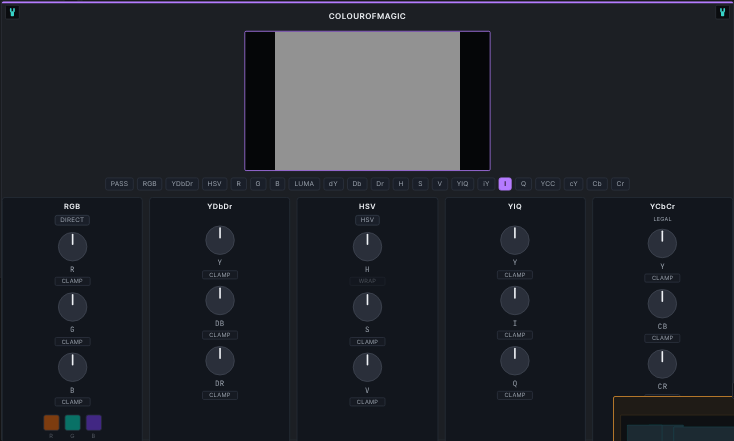Click the purple B color swatch
734x441 pixels.
tap(94, 423)
